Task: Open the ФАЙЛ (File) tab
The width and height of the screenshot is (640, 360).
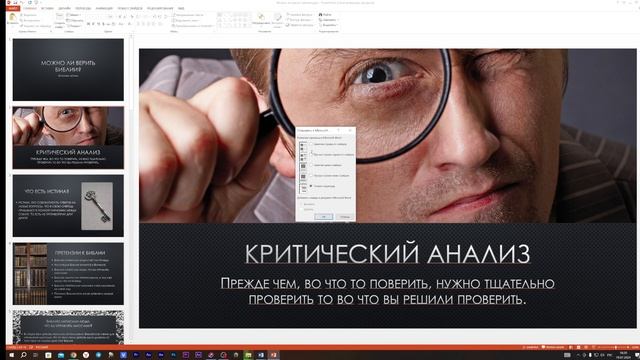Action: [13, 8]
